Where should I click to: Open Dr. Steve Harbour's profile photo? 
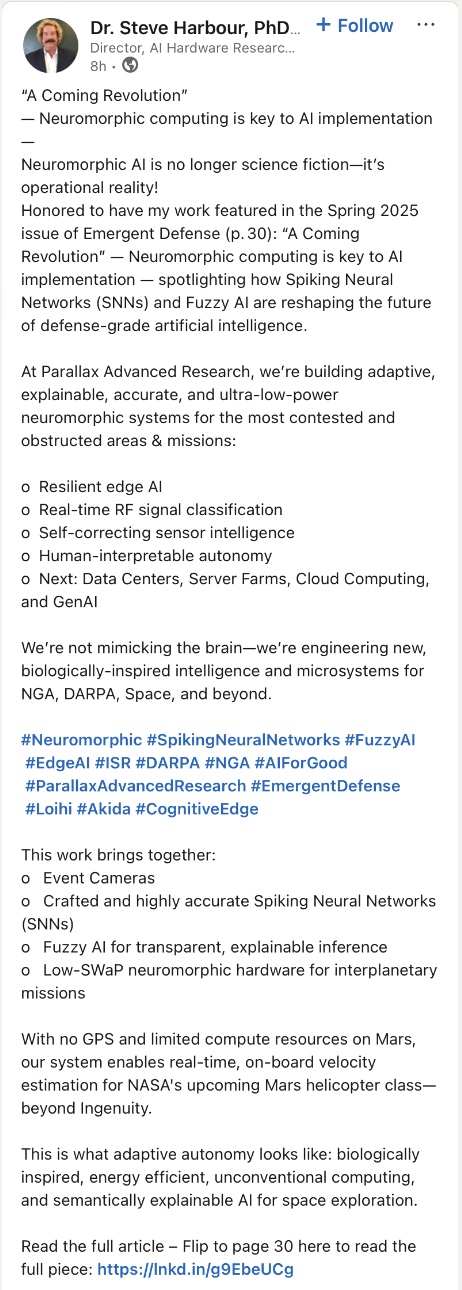(49, 44)
